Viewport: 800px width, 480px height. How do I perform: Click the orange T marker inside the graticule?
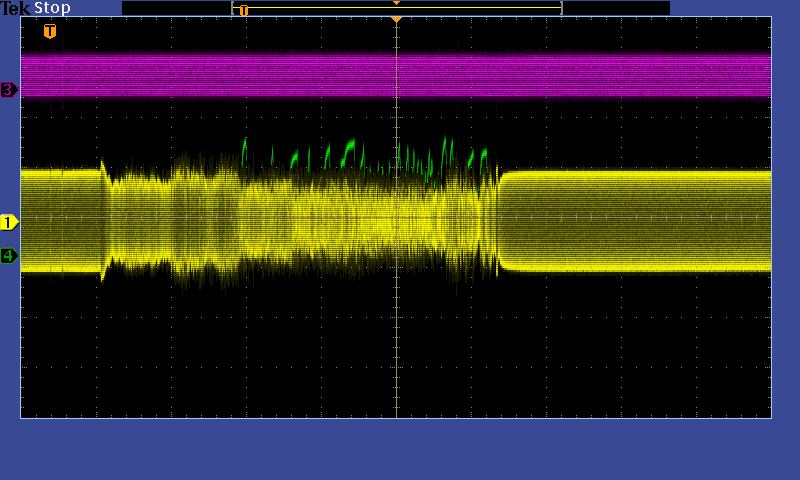[50, 31]
